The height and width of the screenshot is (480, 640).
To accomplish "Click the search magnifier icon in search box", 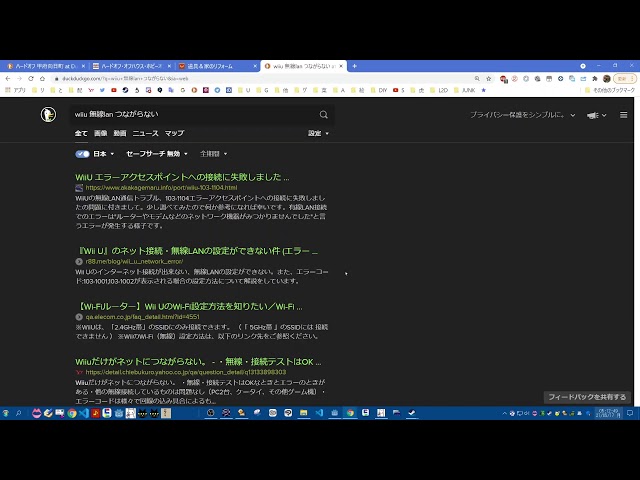I will [x=324, y=115].
